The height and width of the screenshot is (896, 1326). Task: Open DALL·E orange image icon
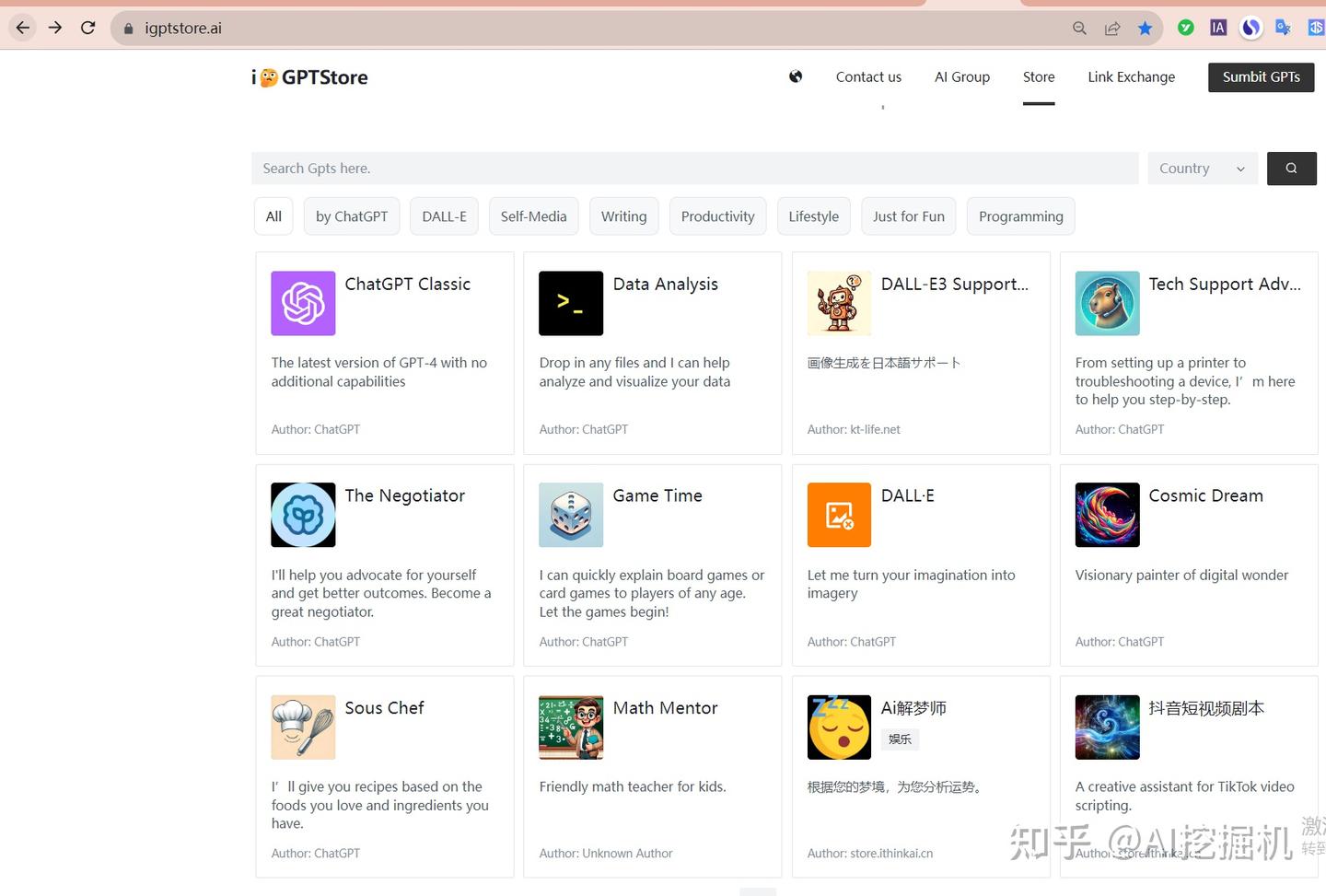(839, 515)
